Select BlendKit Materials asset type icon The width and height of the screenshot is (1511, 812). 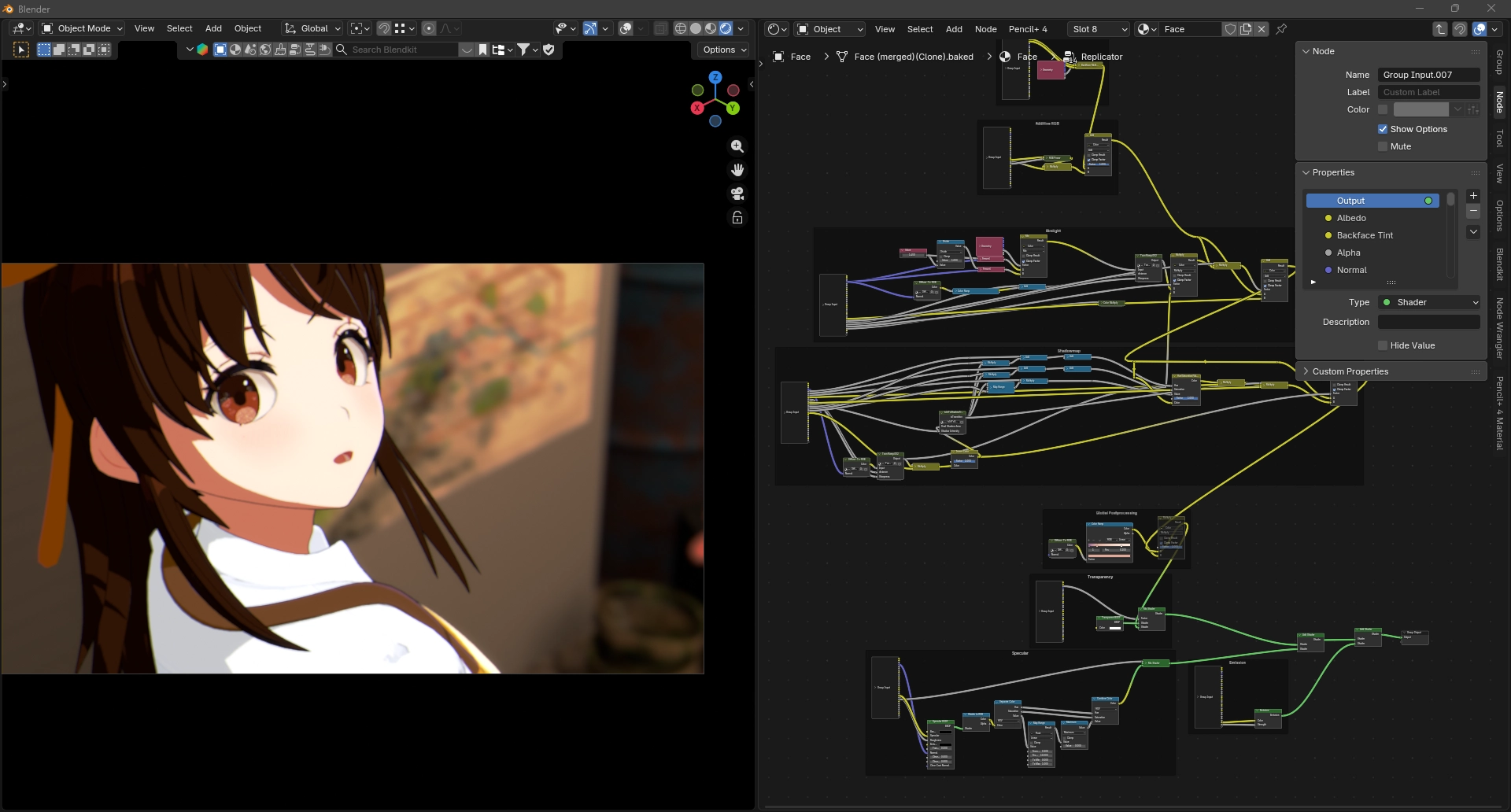pyautogui.click(x=235, y=50)
